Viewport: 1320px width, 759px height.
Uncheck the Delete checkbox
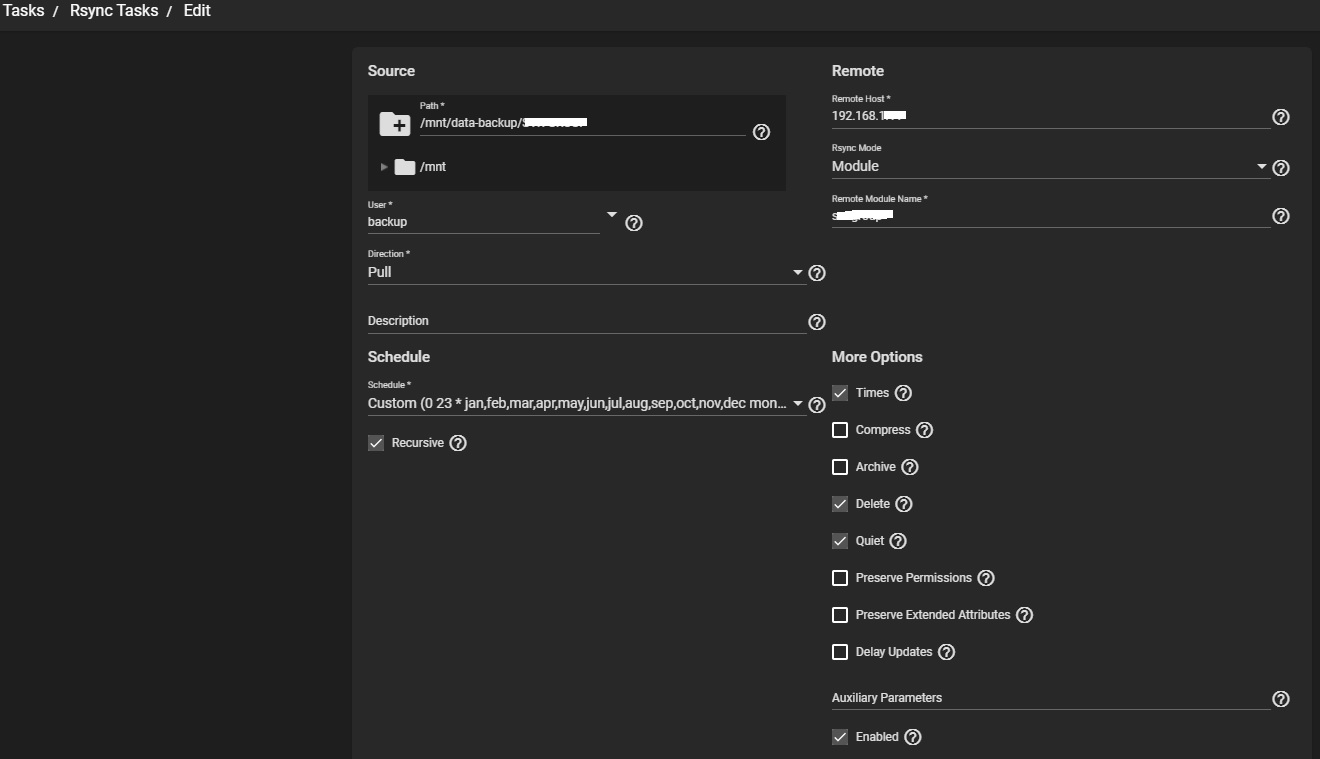(x=840, y=504)
